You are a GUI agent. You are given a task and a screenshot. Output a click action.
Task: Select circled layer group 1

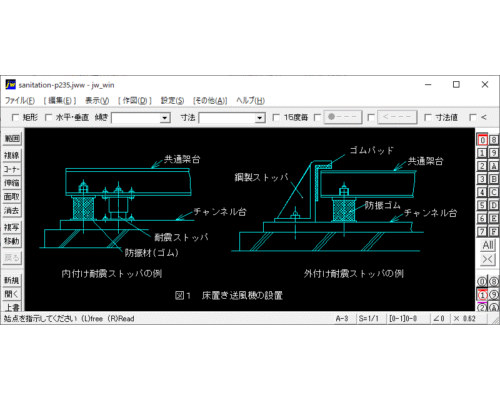[482, 295]
